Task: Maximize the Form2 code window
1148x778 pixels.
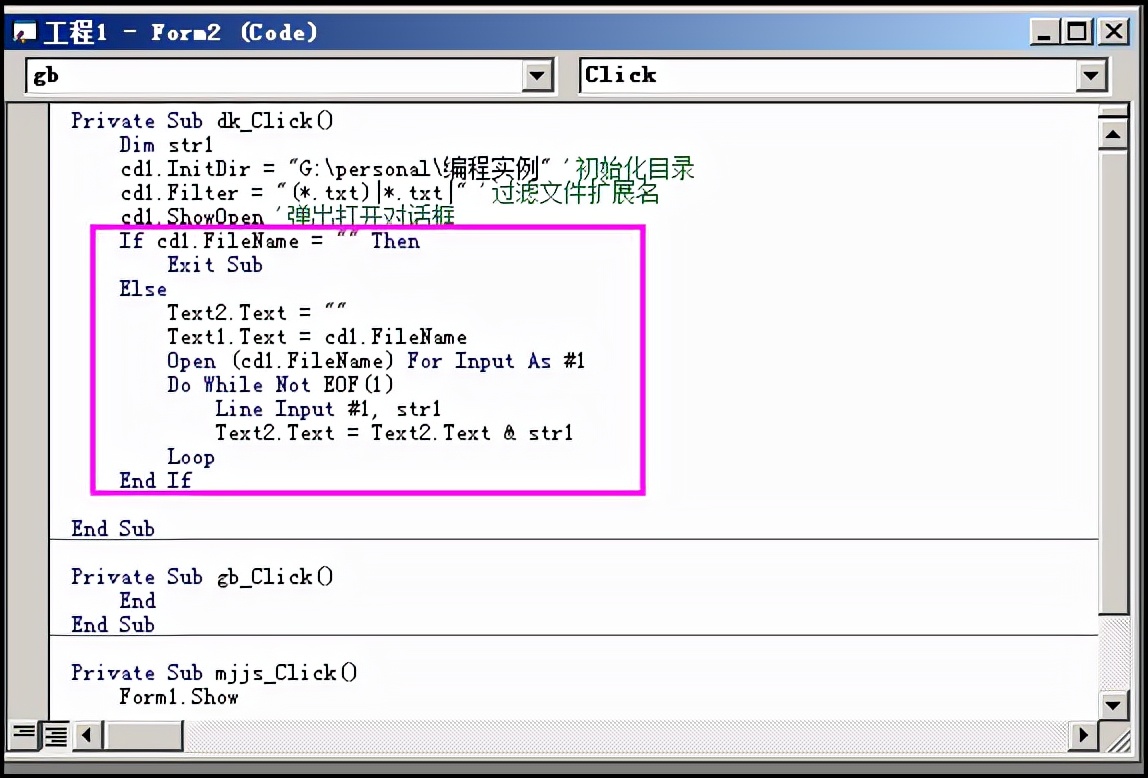Action: pyautogui.click(x=1078, y=32)
